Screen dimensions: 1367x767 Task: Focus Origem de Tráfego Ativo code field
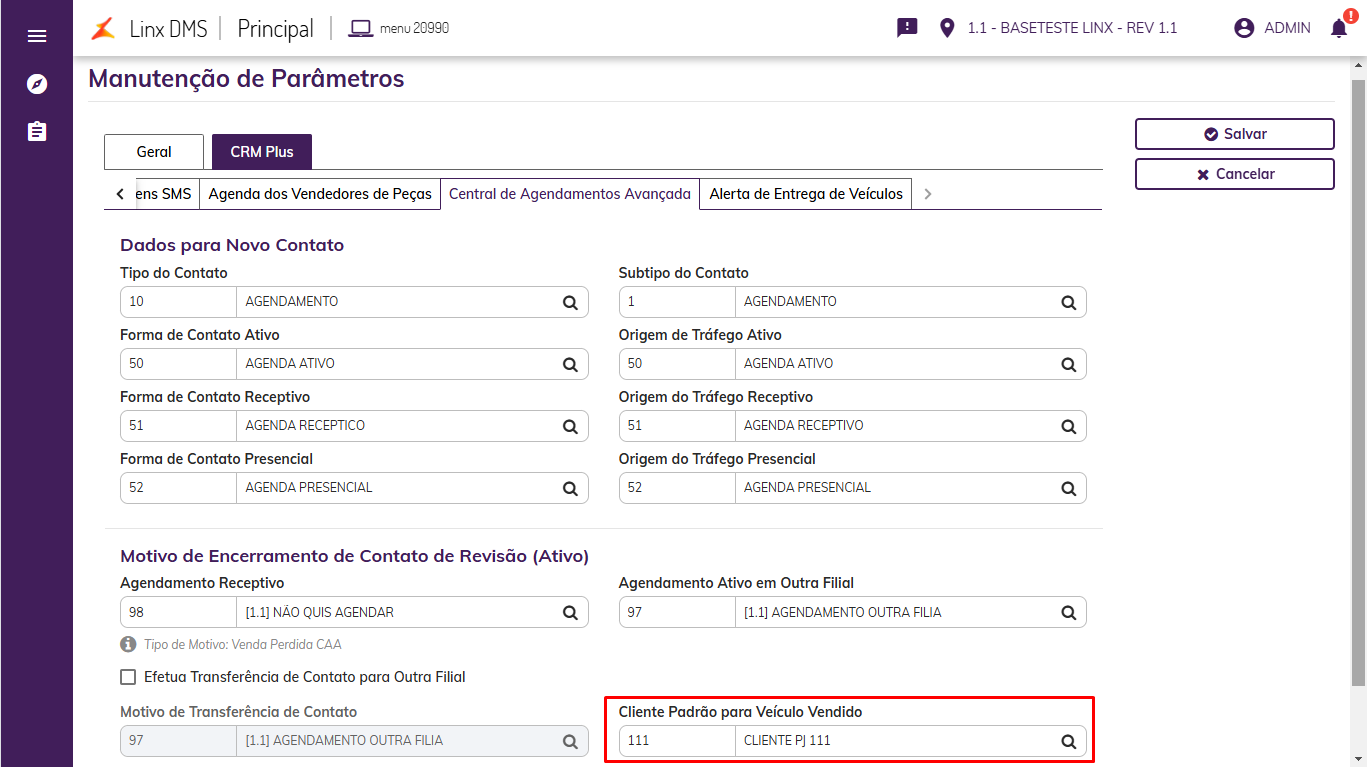[x=677, y=364]
